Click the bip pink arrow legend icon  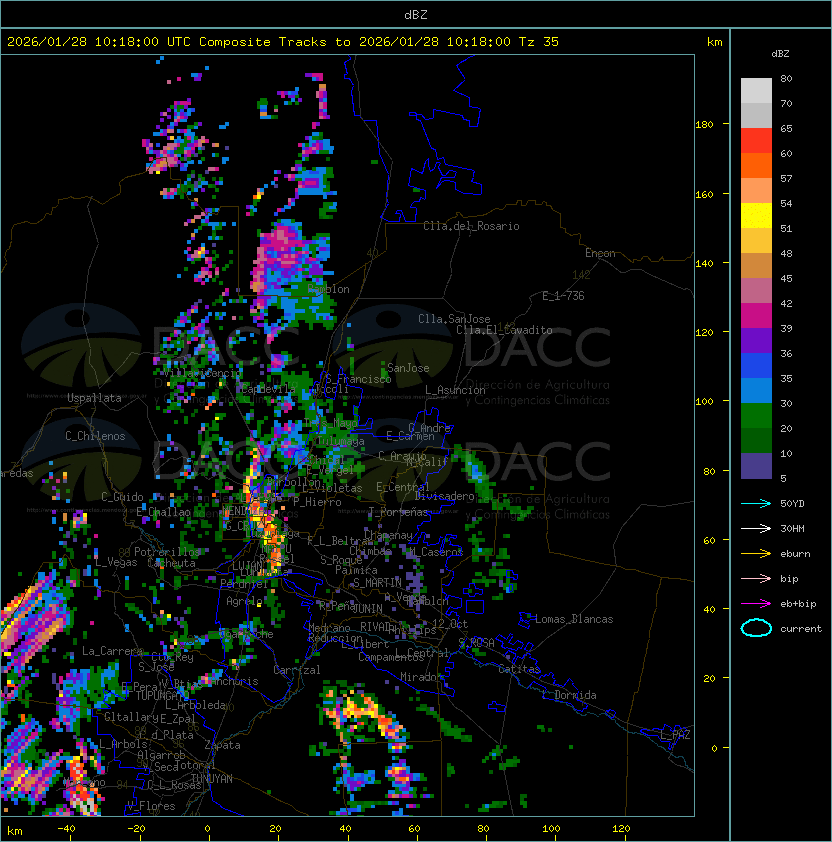756,578
